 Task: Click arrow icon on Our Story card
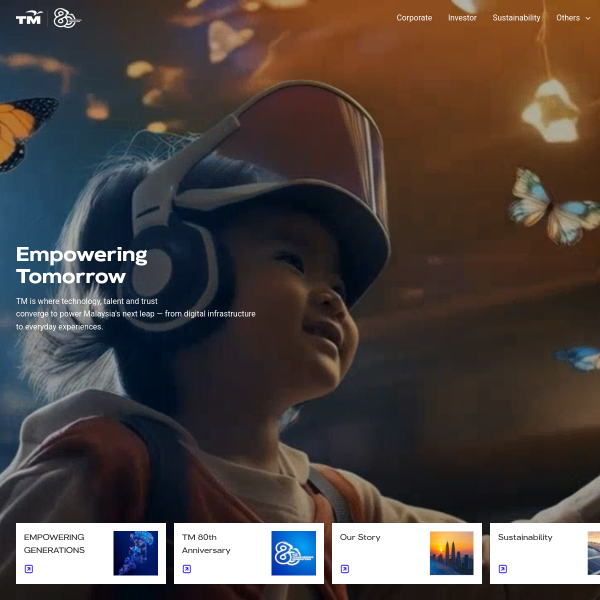click(x=345, y=569)
